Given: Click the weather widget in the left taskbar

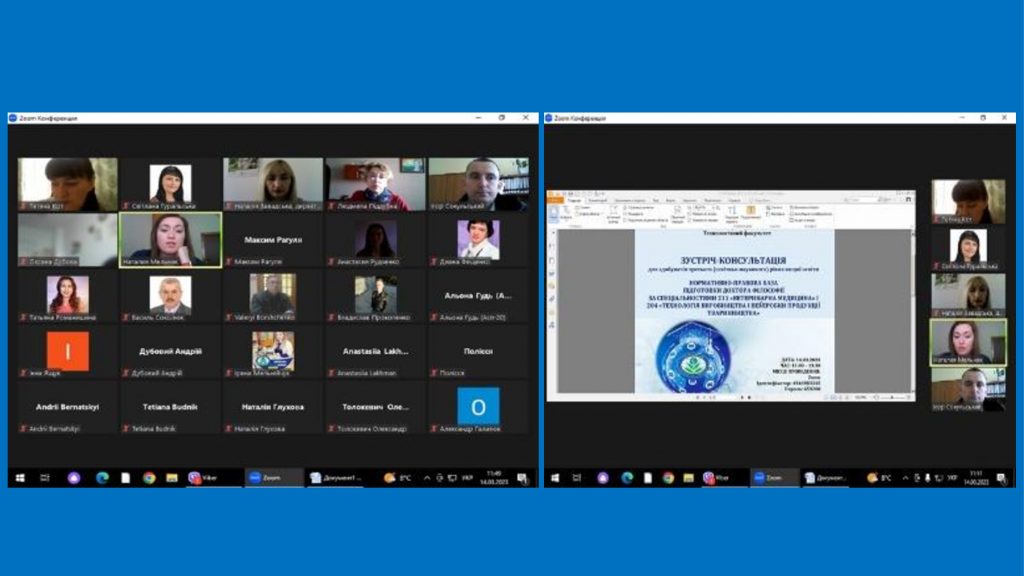Looking at the screenshot, I should [x=397, y=478].
